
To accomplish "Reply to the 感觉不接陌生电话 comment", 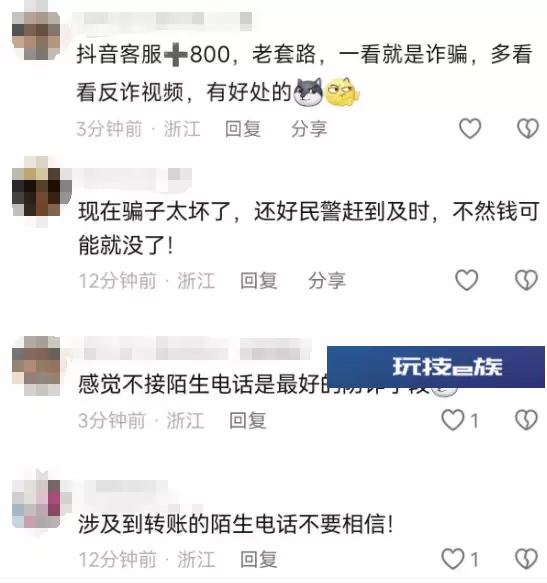I will [248, 421].
